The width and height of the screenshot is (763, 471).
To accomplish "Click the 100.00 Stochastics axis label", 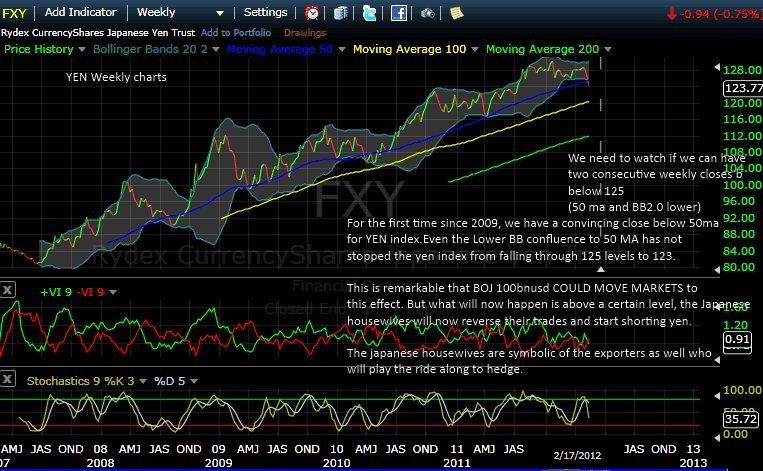I will pos(743,390).
